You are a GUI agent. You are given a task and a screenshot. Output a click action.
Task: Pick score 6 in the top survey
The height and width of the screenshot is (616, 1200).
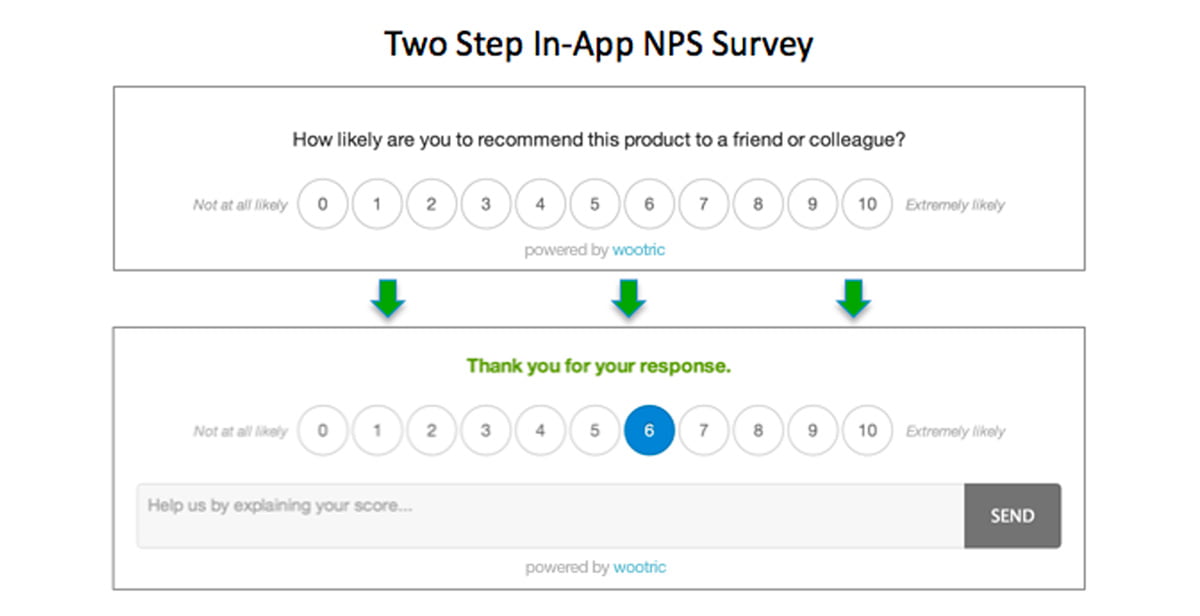point(649,205)
